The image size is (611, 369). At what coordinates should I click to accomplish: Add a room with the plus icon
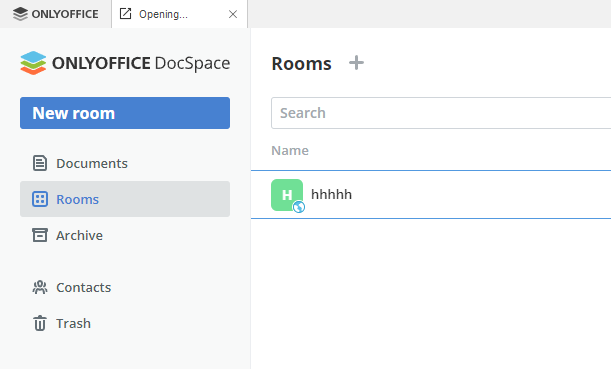(356, 63)
